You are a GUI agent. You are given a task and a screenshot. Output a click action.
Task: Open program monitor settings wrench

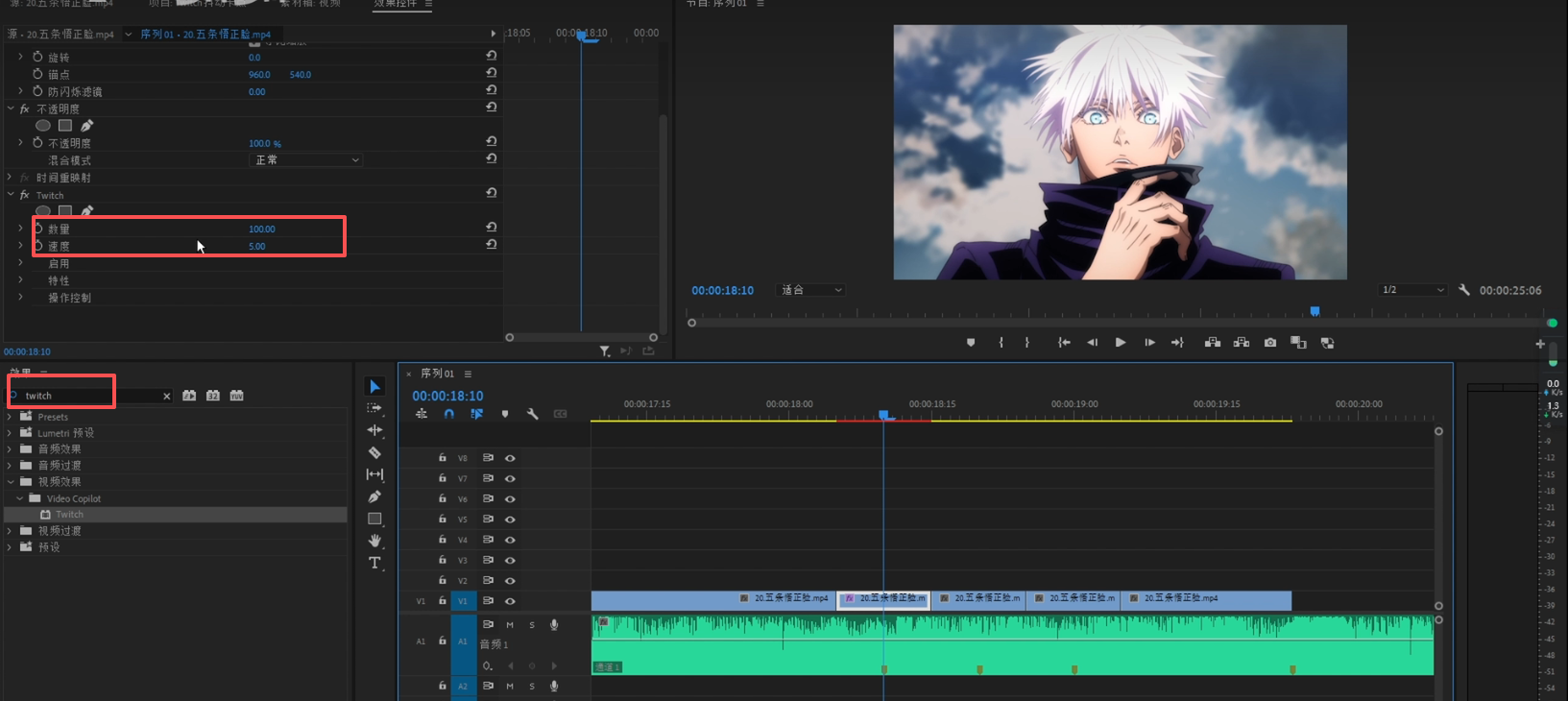1464,290
